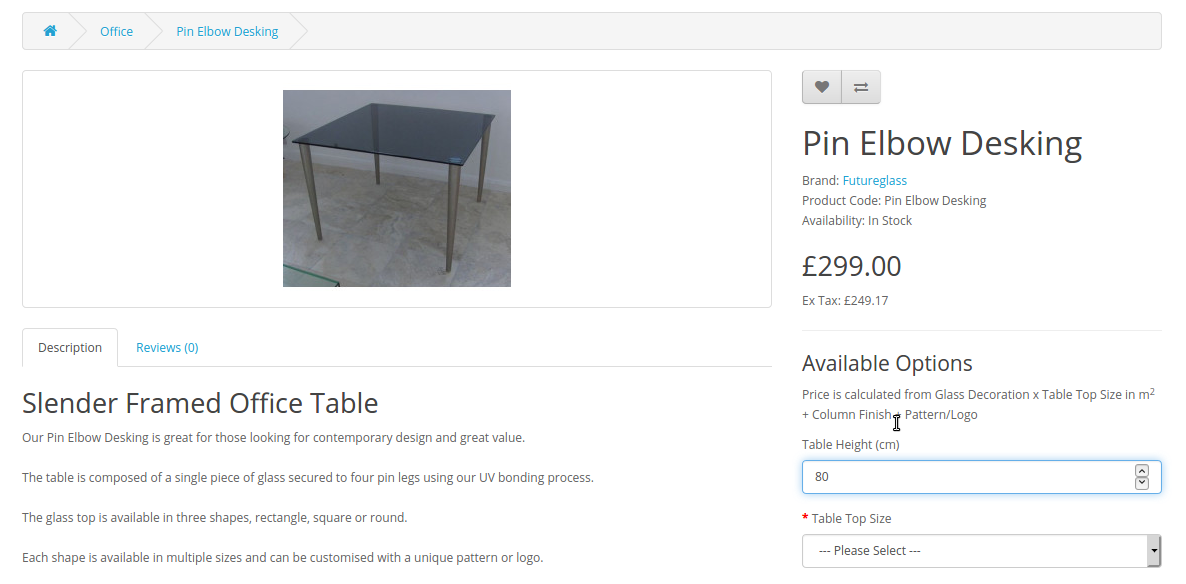Viewport: 1186px width, 584px height.
Task: Go to the home page via house icon
Action: (x=50, y=31)
